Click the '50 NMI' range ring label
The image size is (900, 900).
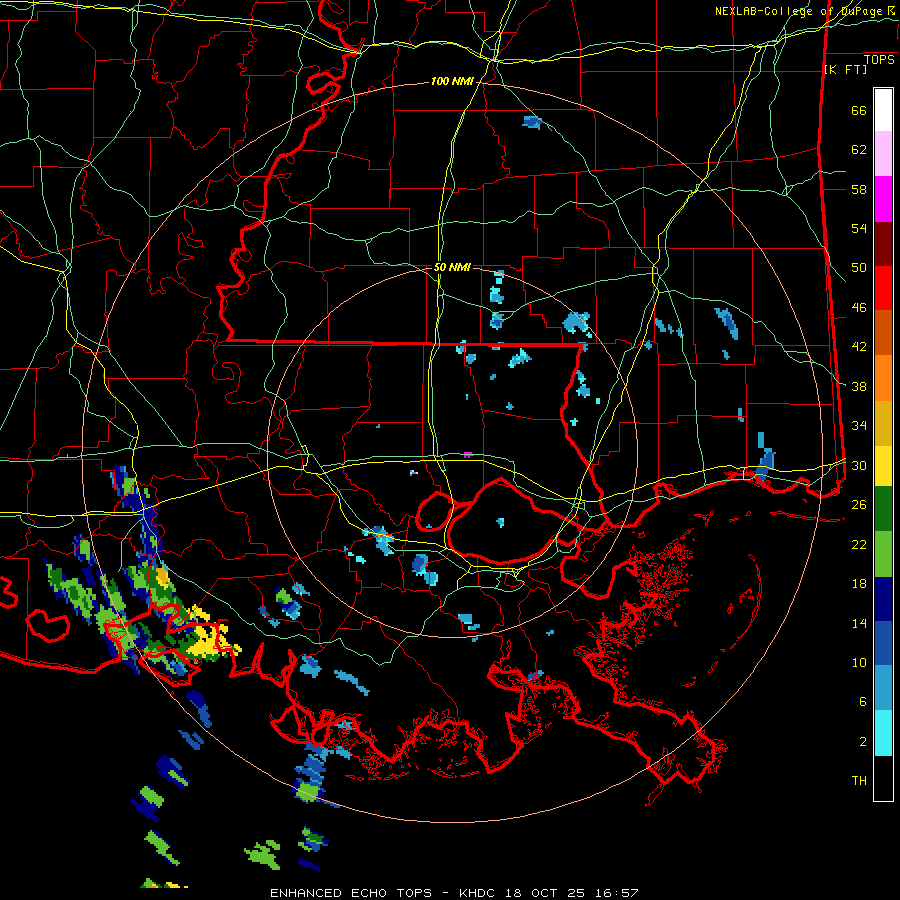click(452, 267)
